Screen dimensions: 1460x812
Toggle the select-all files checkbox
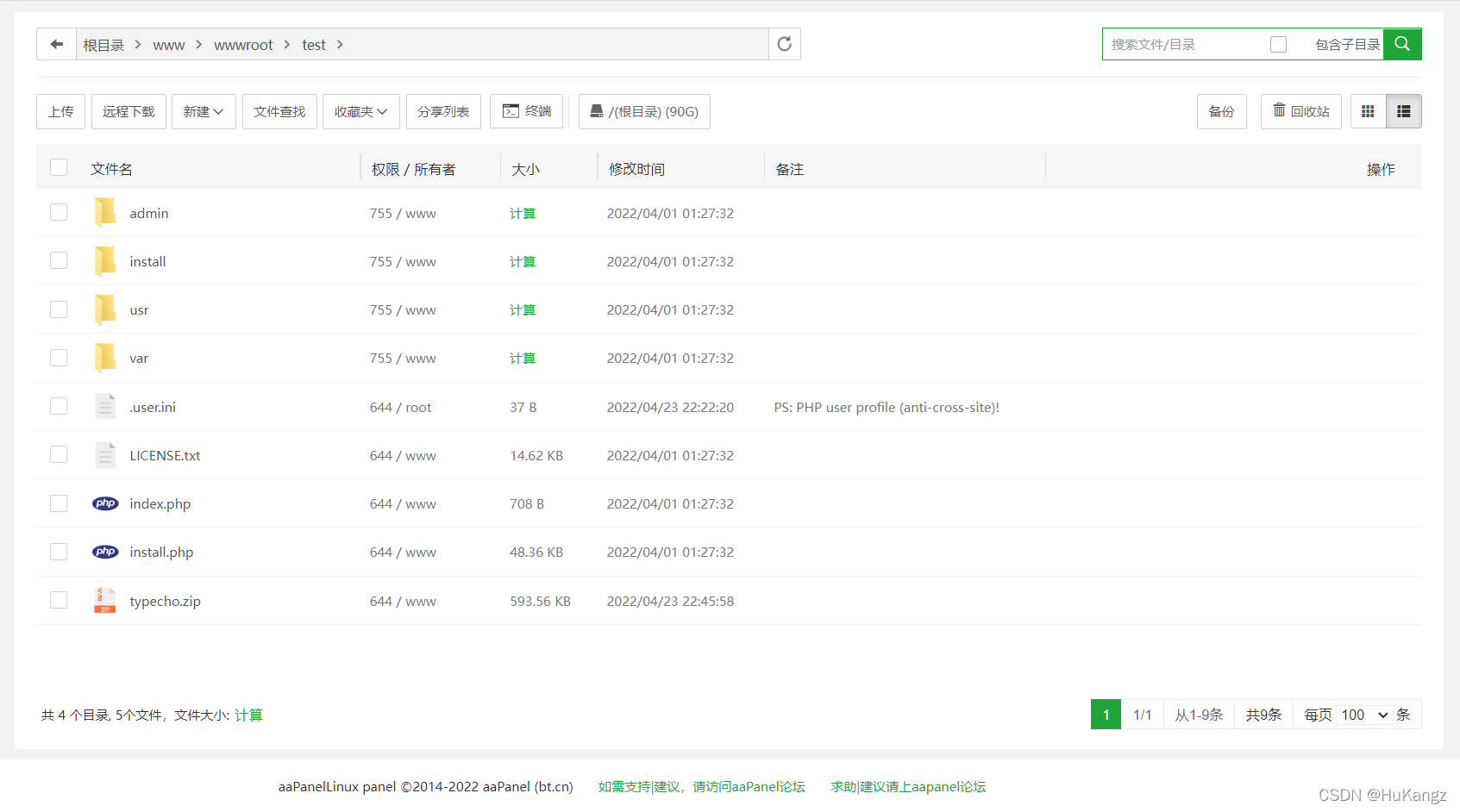click(59, 167)
